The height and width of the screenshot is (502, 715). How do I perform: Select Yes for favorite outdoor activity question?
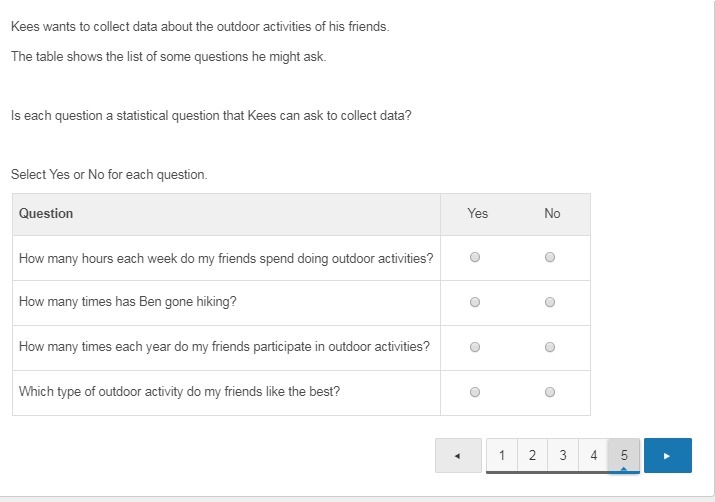click(x=475, y=392)
